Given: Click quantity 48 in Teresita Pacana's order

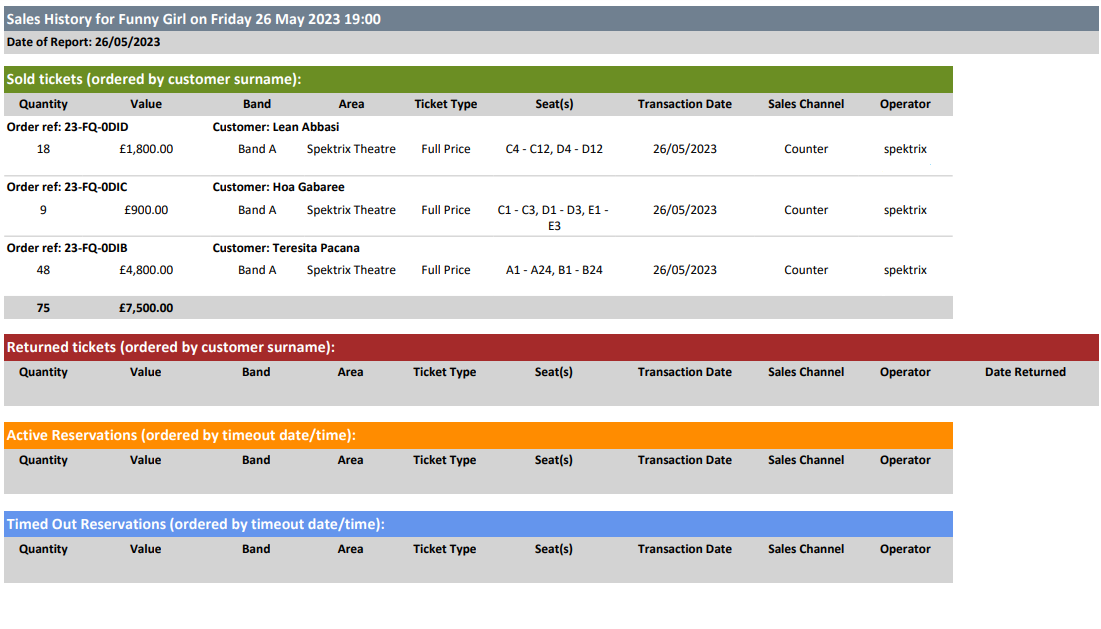Looking at the screenshot, I should (x=44, y=270).
